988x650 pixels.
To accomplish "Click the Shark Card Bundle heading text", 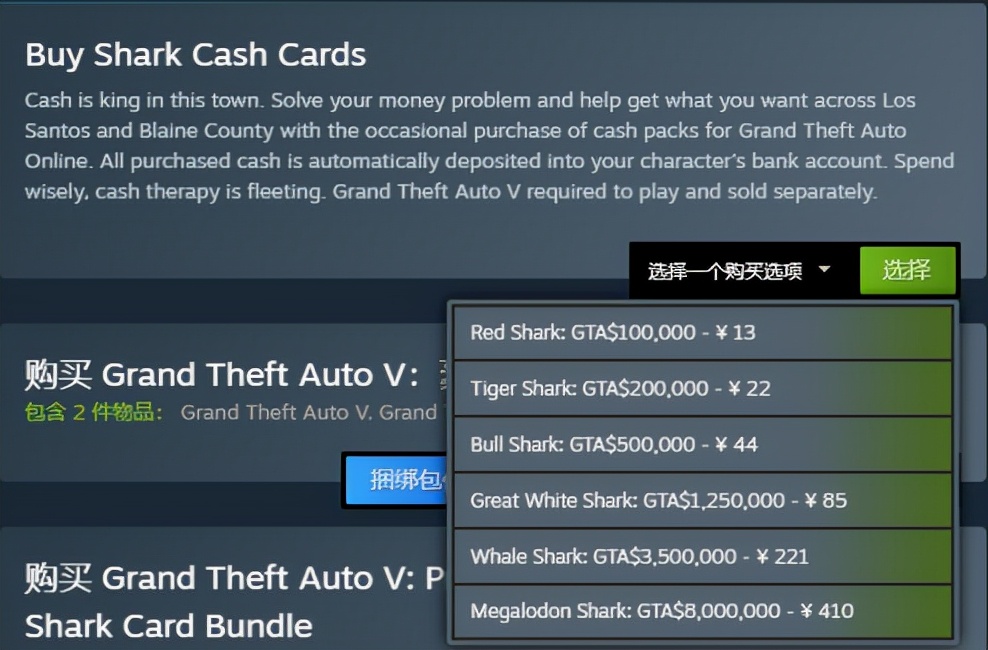I will pos(168,626).
